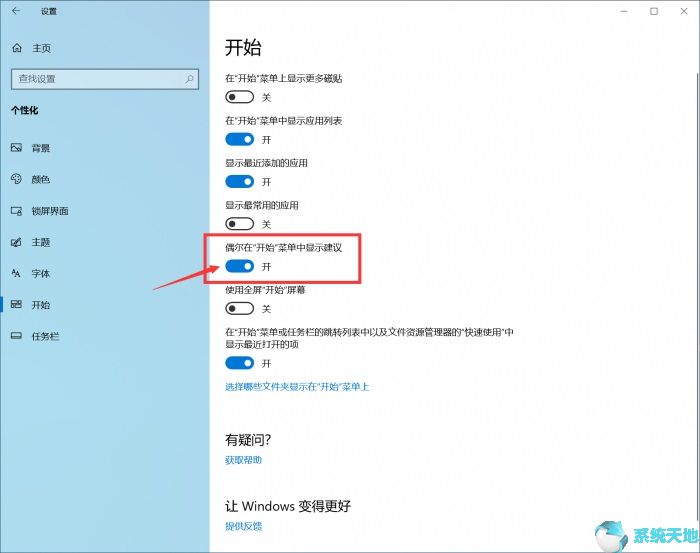This screenshot has height=553, width=700.
Task: Turn off 偶尔显示建议 switch
Action: 239,266
